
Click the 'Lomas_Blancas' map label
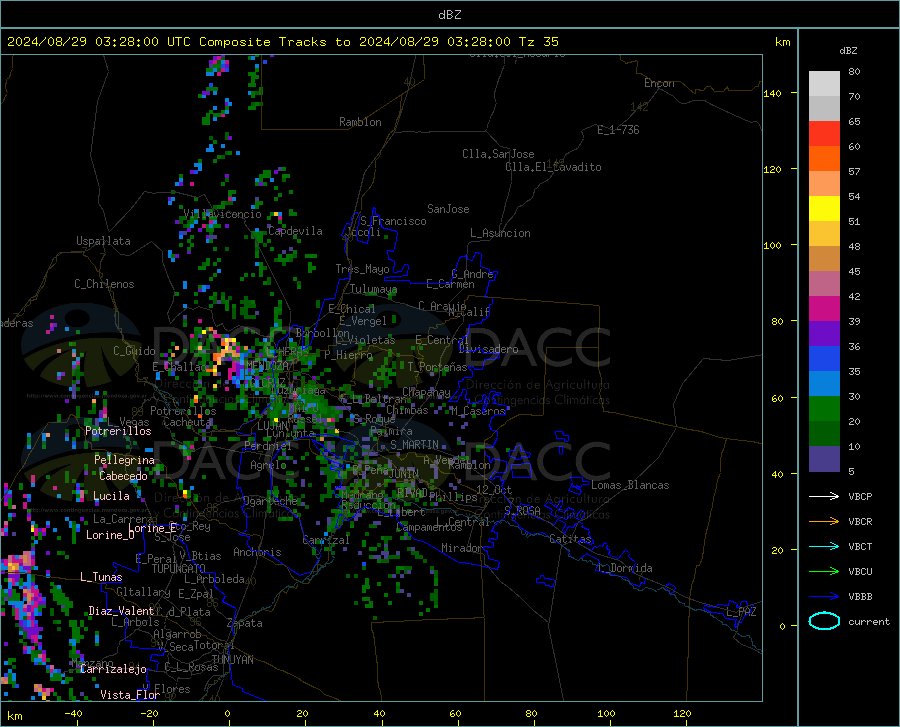(x=630, y=485)
